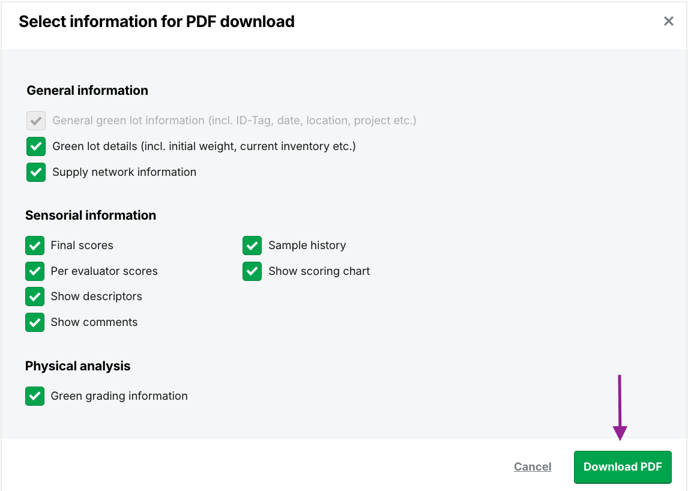Uncheck the Sample history checkbox box
Viewport: 688px width, 491px height.
click(252, 246)
